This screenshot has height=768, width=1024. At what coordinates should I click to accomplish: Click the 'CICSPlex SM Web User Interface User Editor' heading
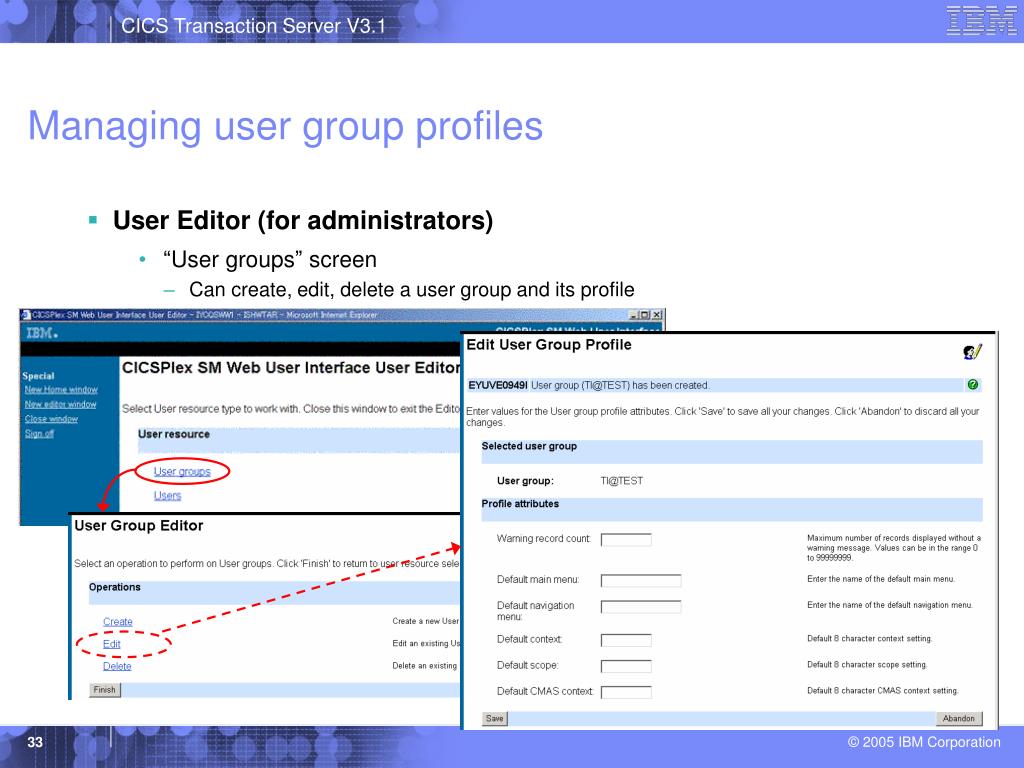(x=291, y=368)
